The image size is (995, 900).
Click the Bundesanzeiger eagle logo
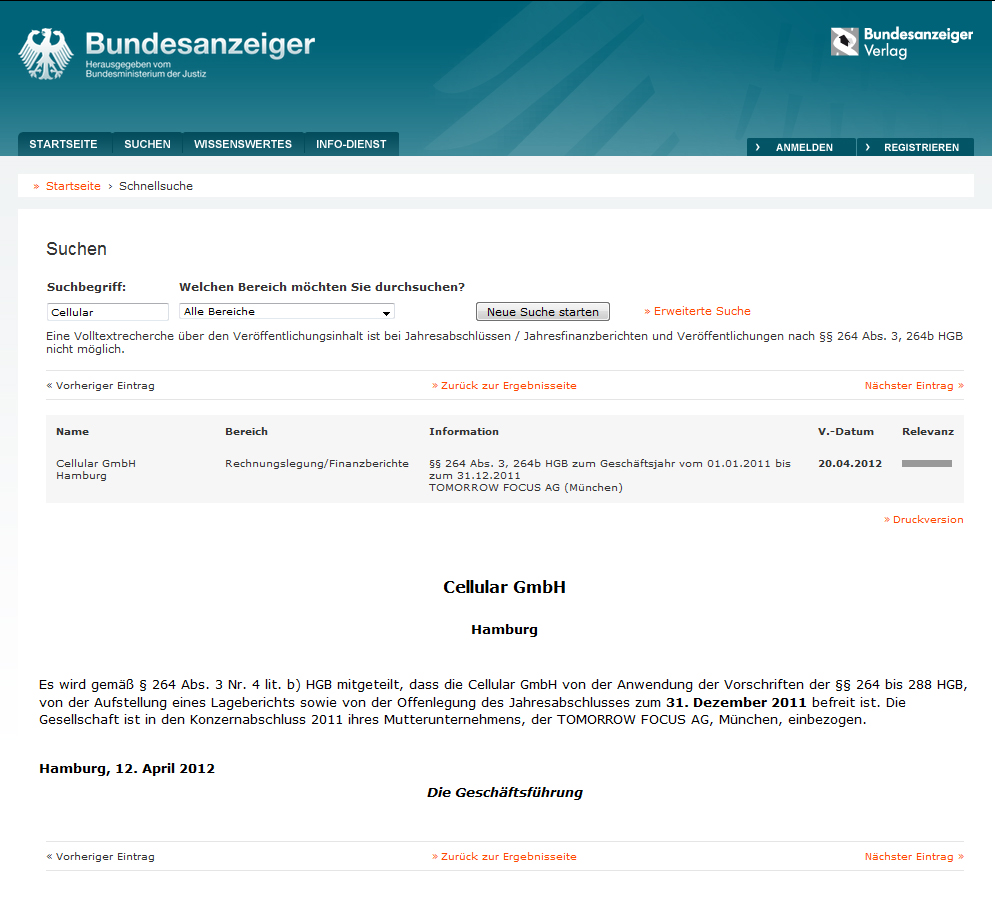coord(46,53)
